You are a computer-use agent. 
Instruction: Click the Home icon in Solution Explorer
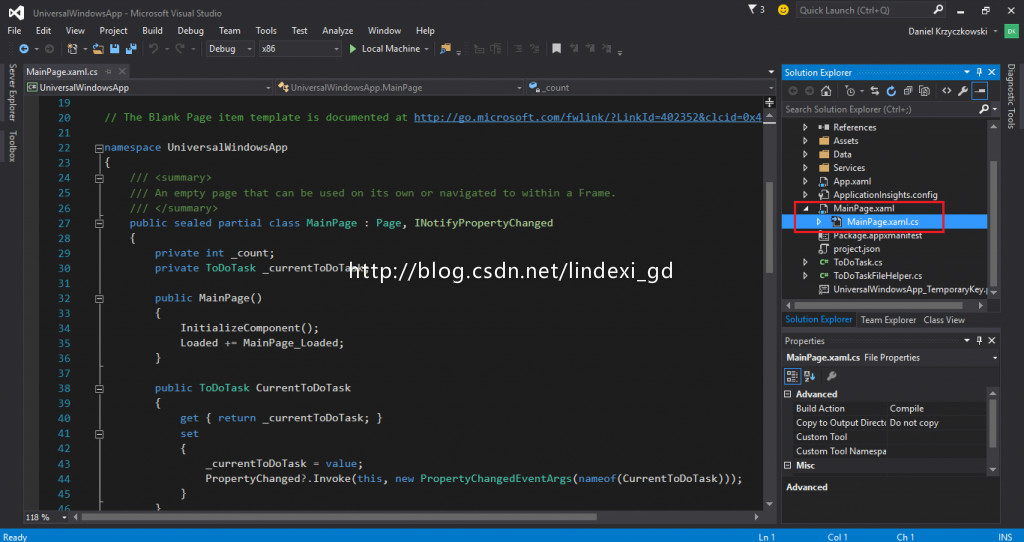tap(826, 91)
